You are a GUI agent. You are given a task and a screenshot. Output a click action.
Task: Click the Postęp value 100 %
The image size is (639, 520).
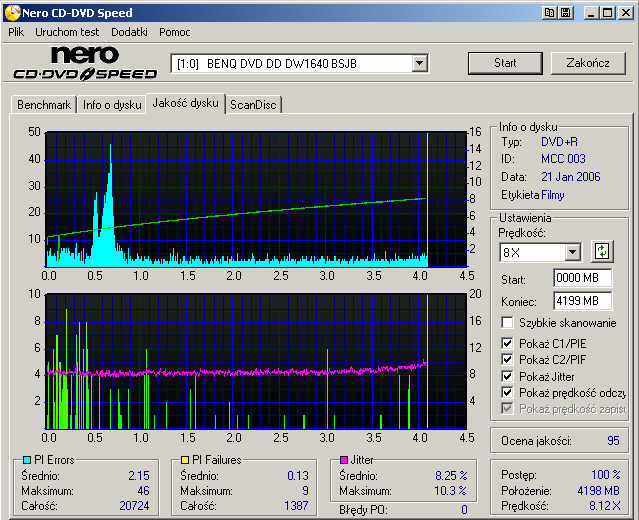pos(606,474)
